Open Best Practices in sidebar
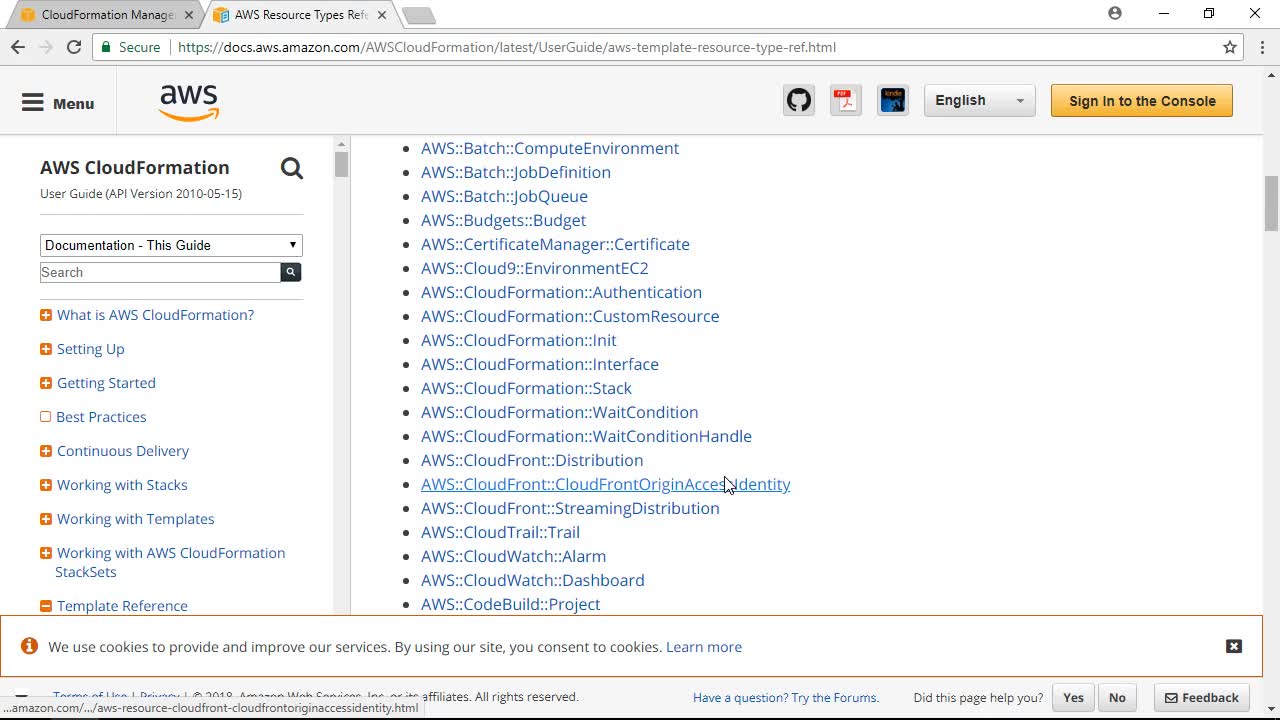This screenshot has width=1280, height=720. pyautogui.click(x=101, y=417)
